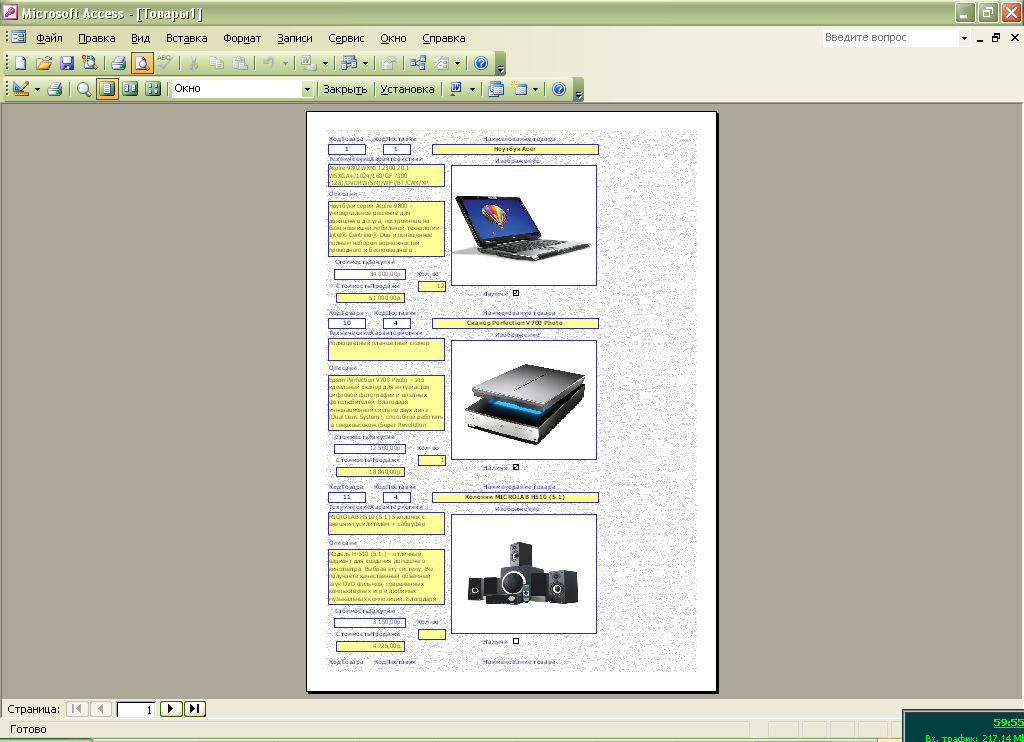Toggle One Page preview layout

coord(107,89)
